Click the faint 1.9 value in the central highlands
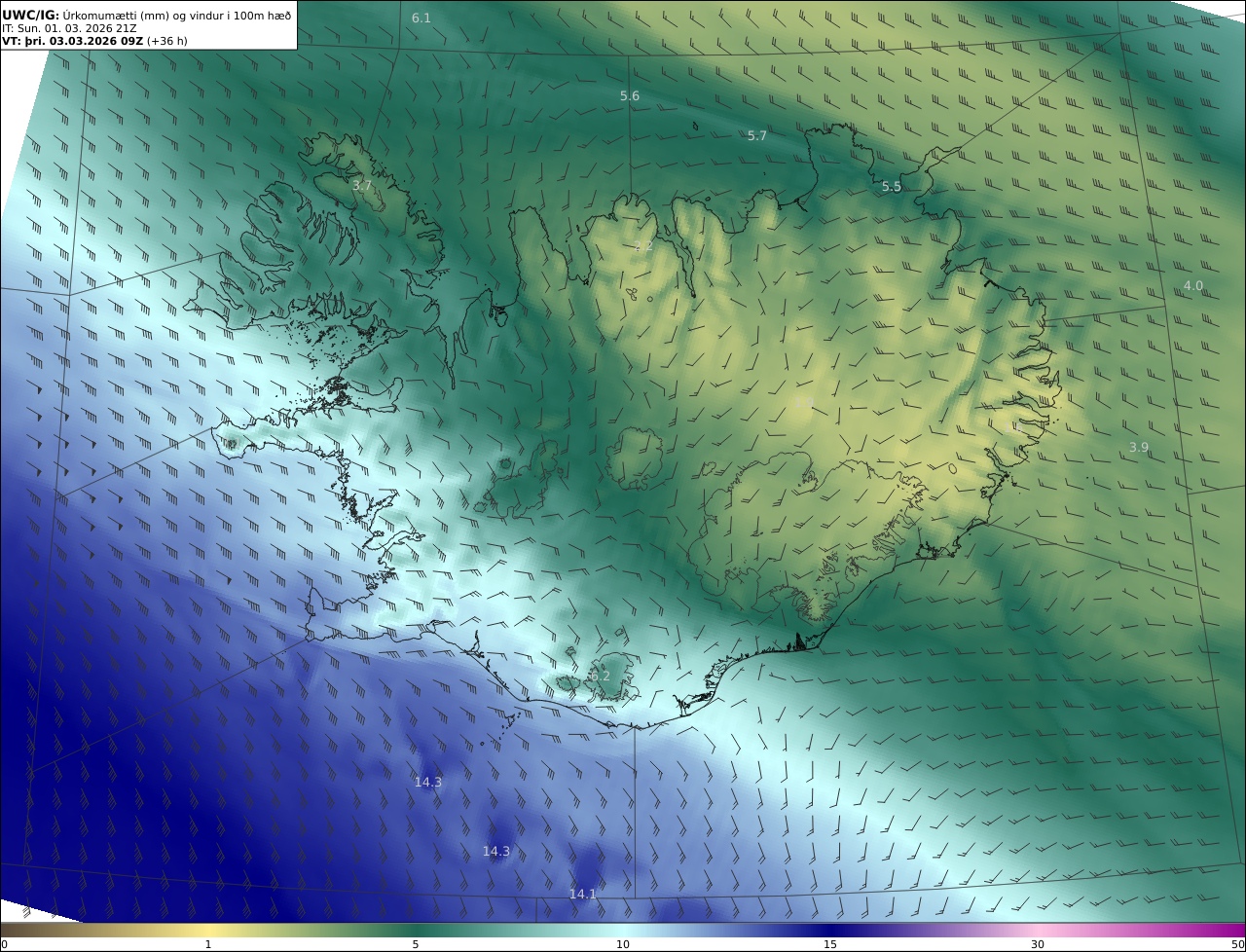 803,402
